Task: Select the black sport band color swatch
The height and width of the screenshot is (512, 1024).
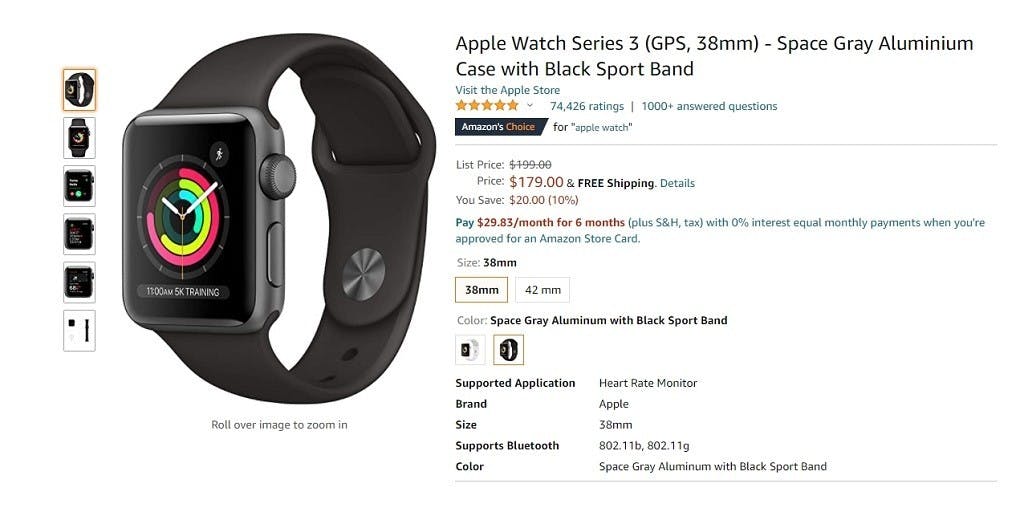Action: [508, 350]
